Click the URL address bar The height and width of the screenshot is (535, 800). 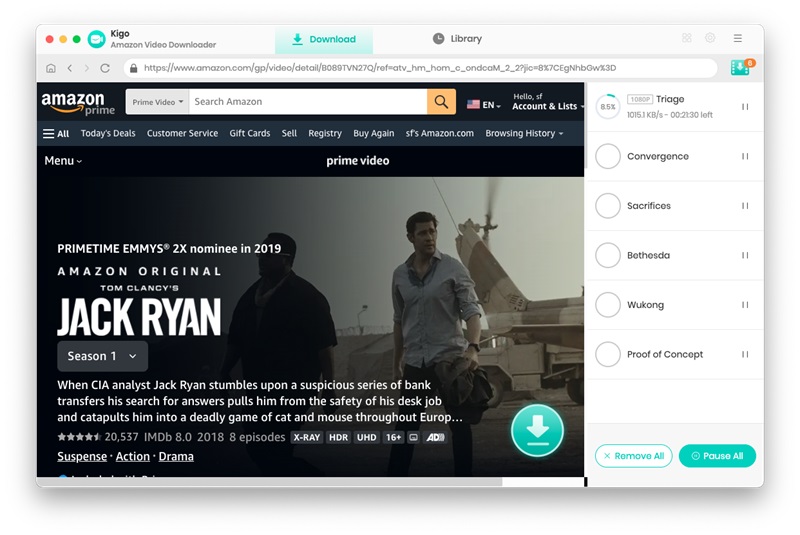[420, 68]
